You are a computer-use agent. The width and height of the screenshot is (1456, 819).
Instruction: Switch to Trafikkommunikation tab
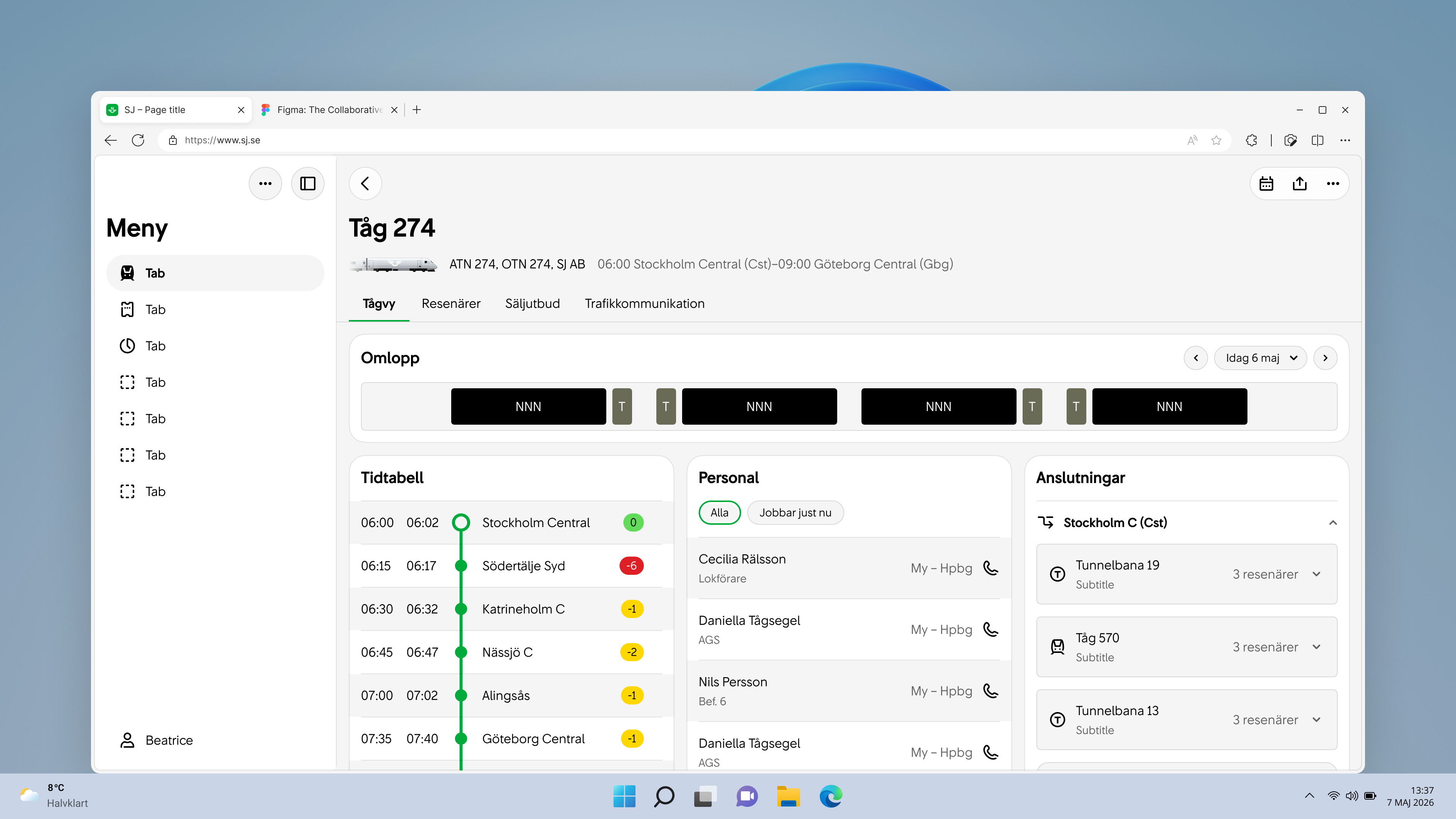[x=644, y=303]
